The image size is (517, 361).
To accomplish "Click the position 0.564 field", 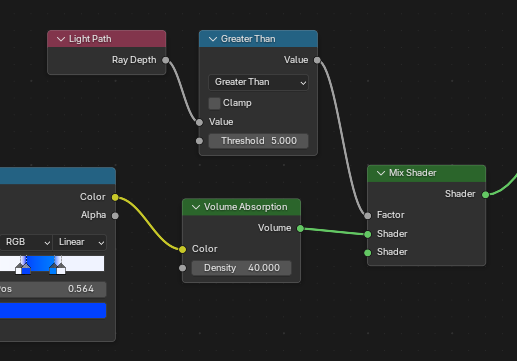I will [x=53, y=289].
